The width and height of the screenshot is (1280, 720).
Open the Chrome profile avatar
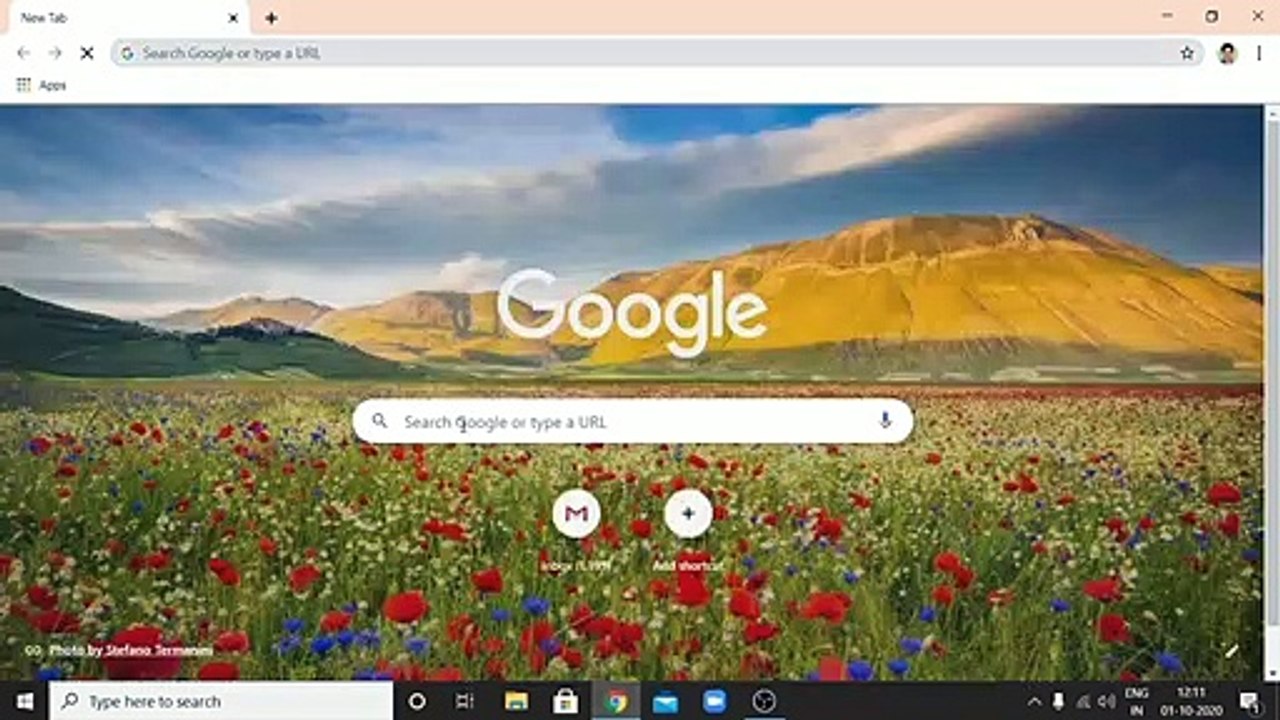pos(1227,53)
